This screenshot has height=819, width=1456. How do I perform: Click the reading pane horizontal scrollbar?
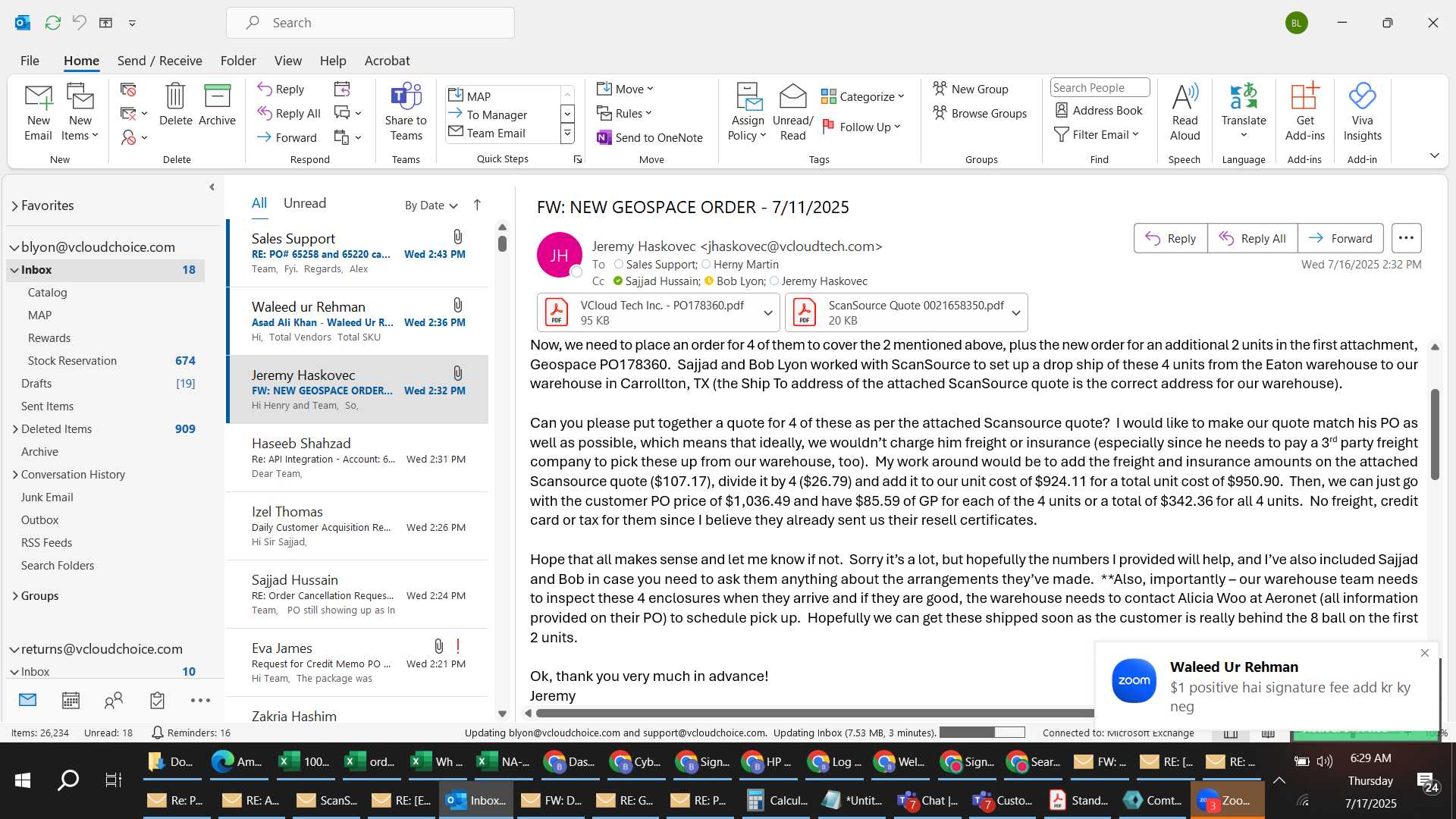pos(814,713)
